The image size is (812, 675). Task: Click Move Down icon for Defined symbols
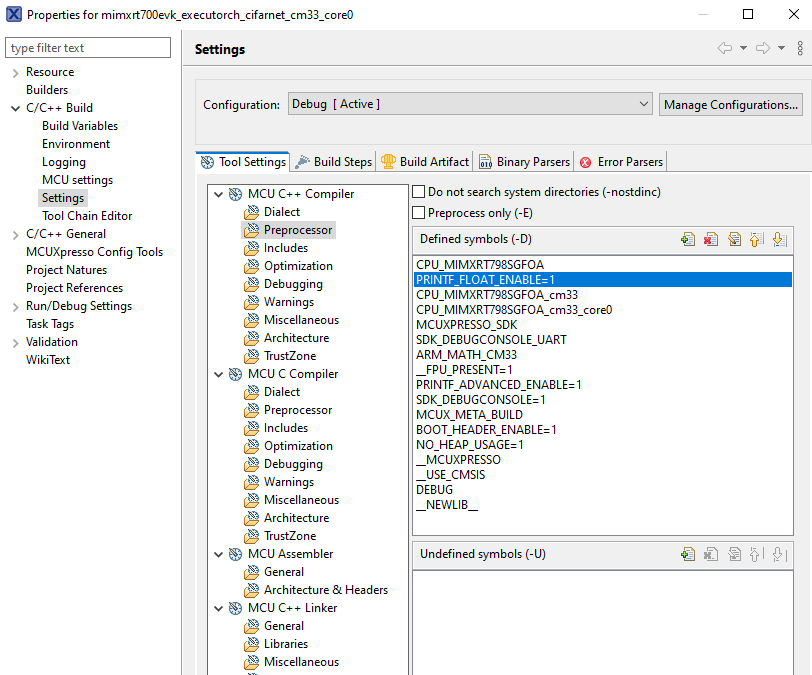click(x=779, y=239)
